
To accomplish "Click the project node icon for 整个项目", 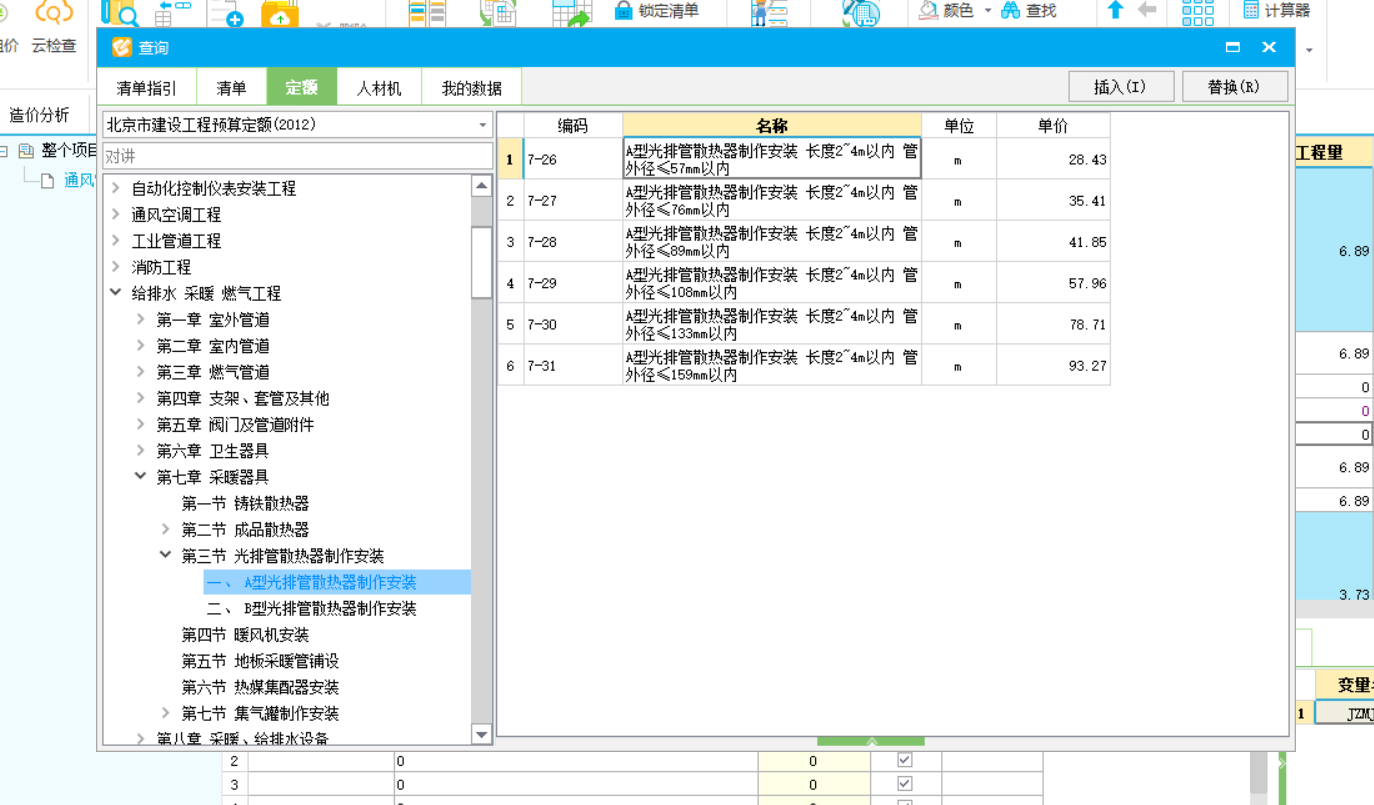I will coord(26,151).
